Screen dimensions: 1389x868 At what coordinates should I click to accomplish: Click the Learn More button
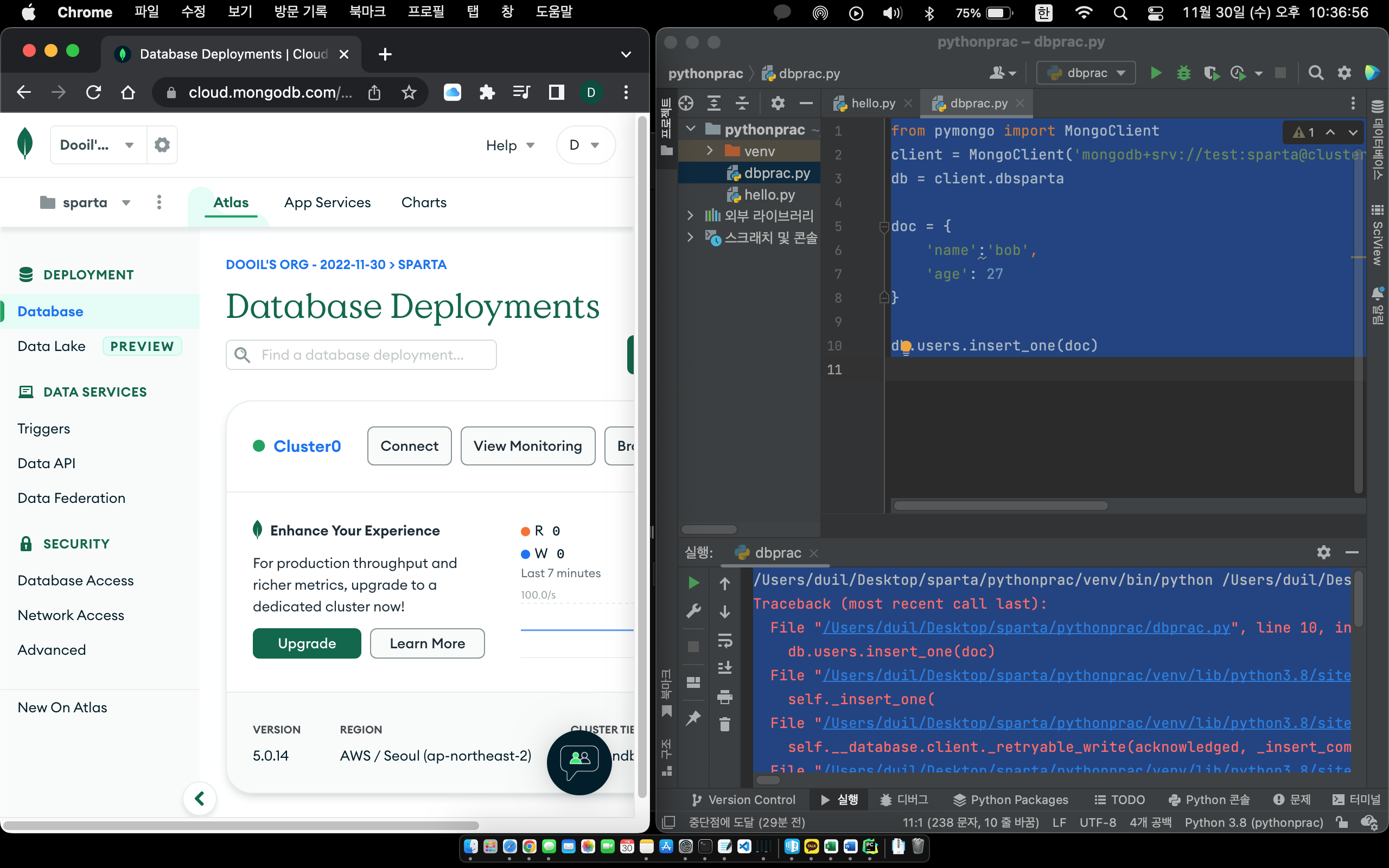[x=427, y=643]
